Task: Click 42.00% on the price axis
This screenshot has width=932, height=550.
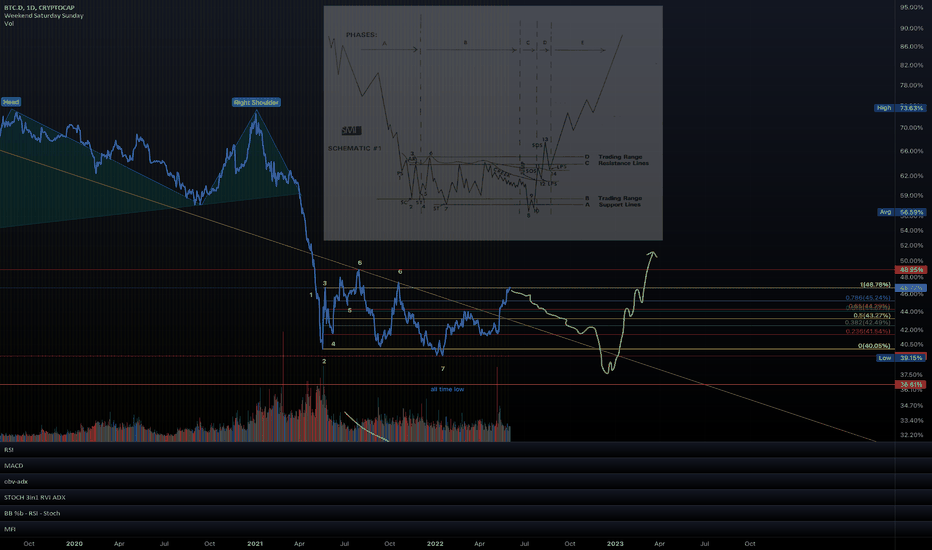Action: (911, 329)
